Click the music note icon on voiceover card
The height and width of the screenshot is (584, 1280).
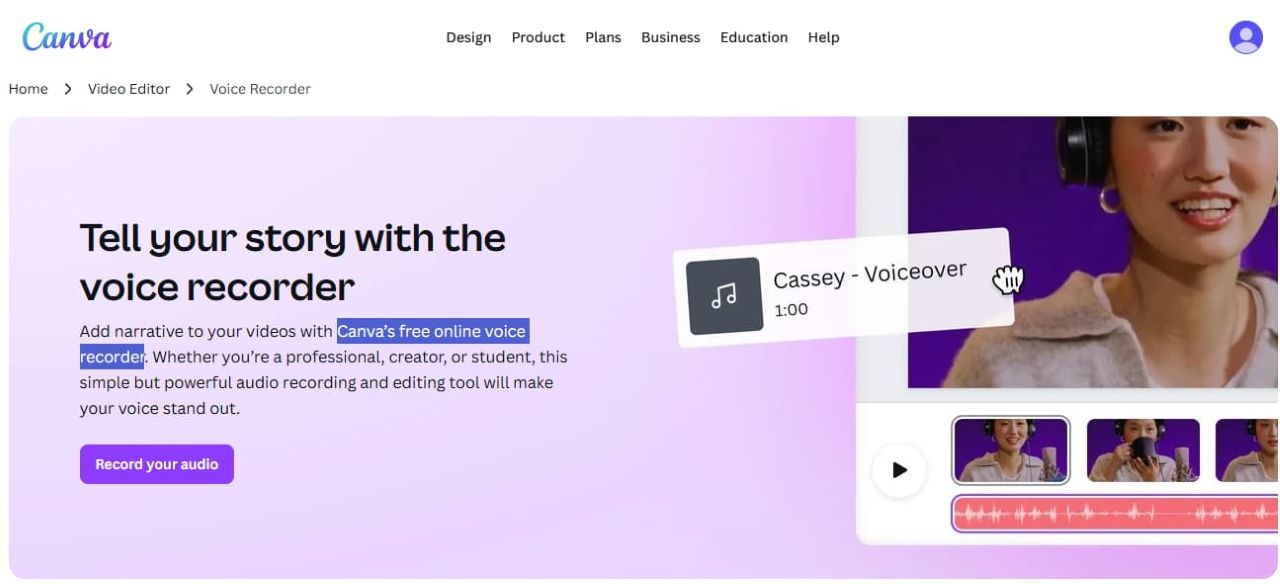(724, 296)
